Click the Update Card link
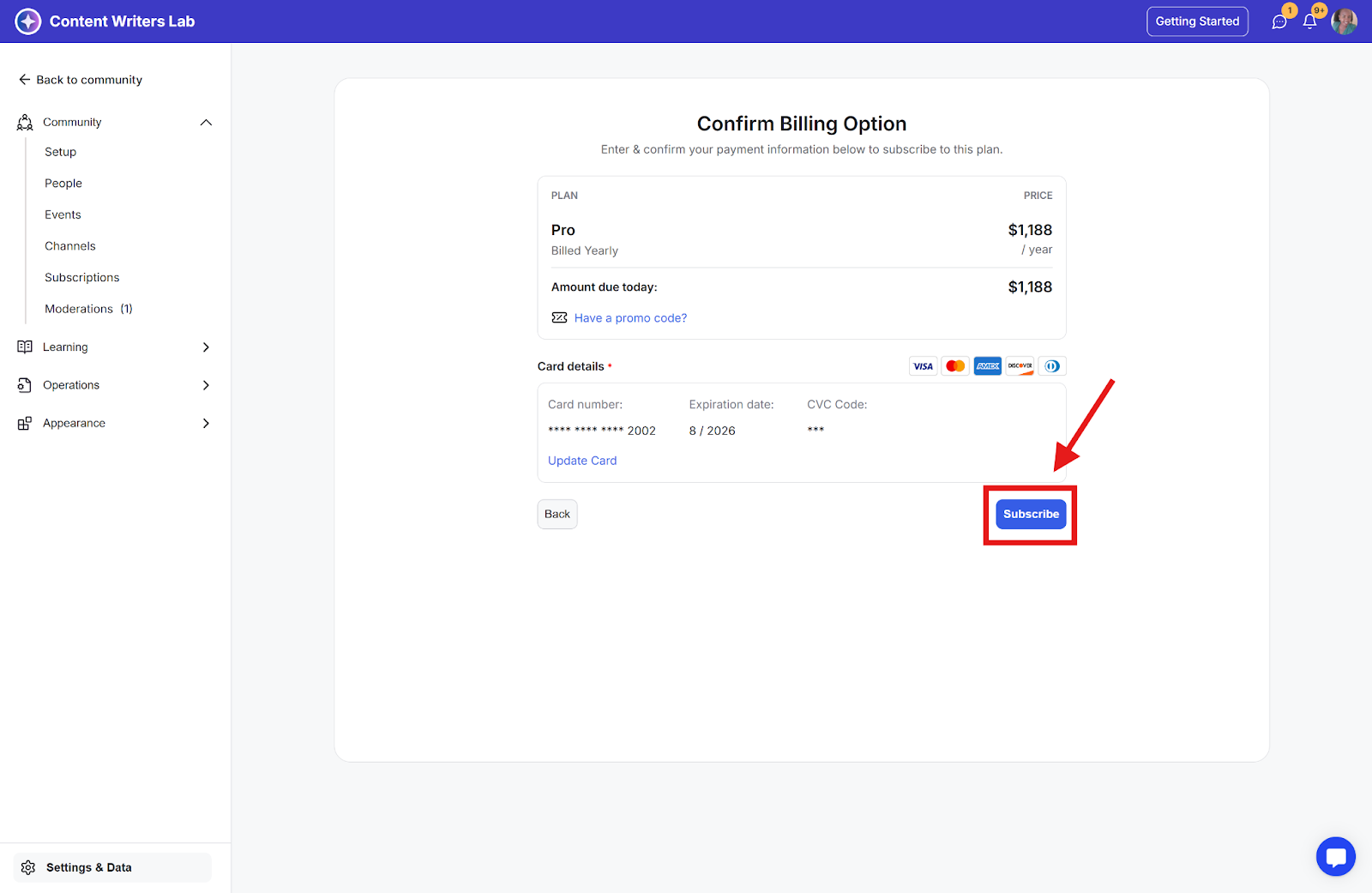 582,461
